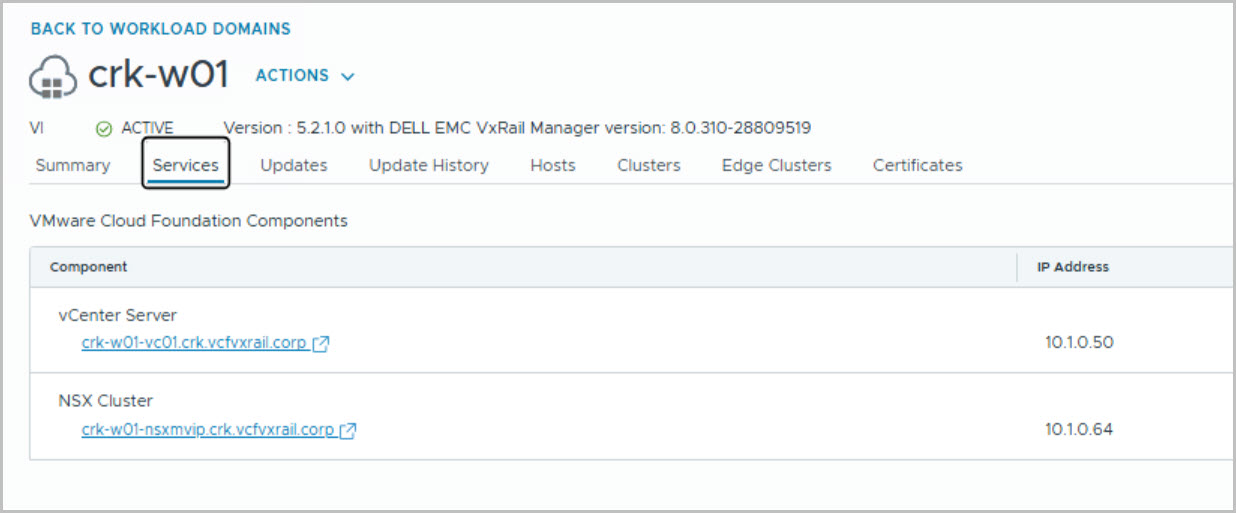Click external link icon beside NSX Cluster hostname

[348, 431]
